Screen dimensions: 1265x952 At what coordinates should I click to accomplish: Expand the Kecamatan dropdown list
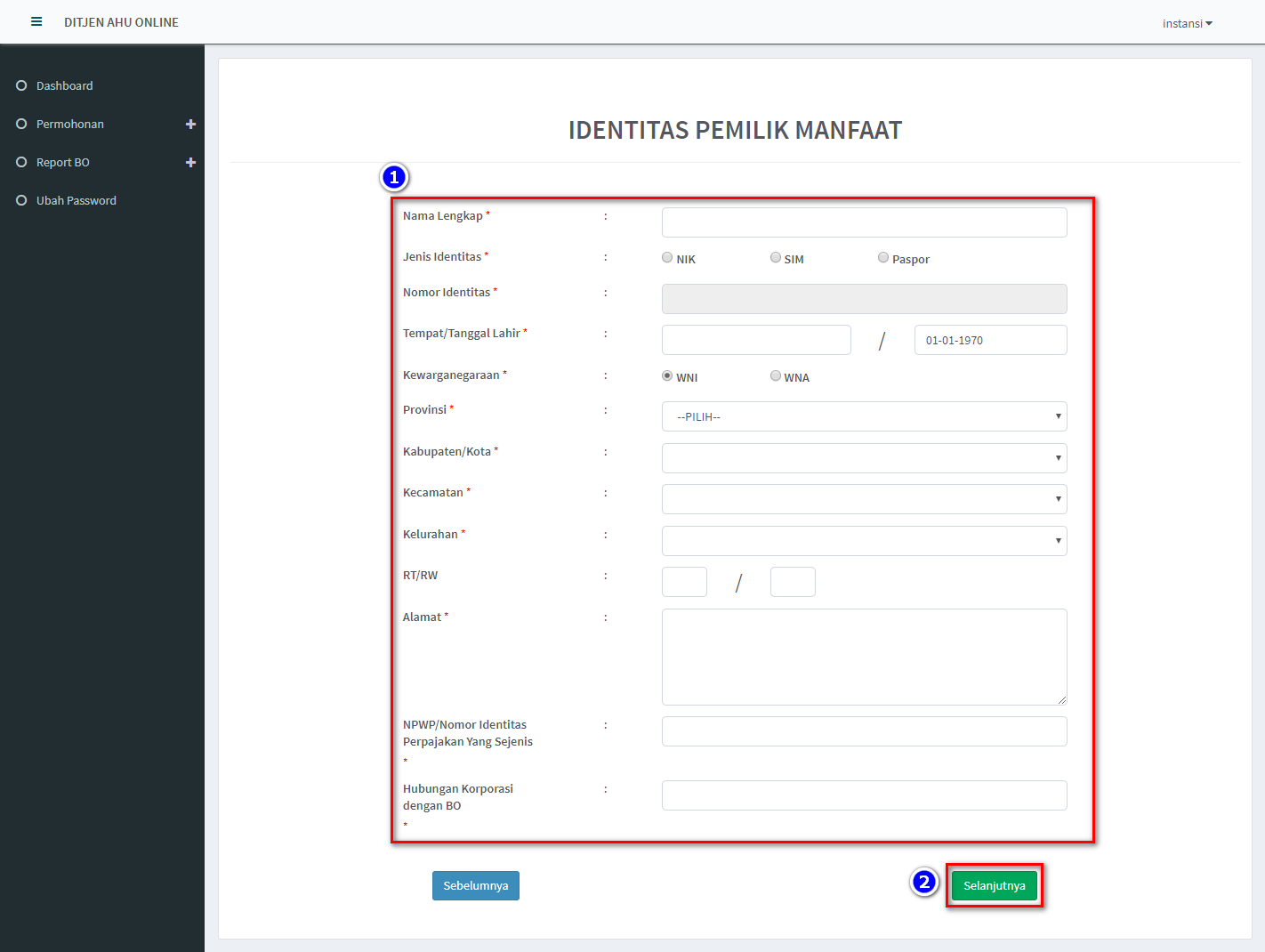click(864, 499)
